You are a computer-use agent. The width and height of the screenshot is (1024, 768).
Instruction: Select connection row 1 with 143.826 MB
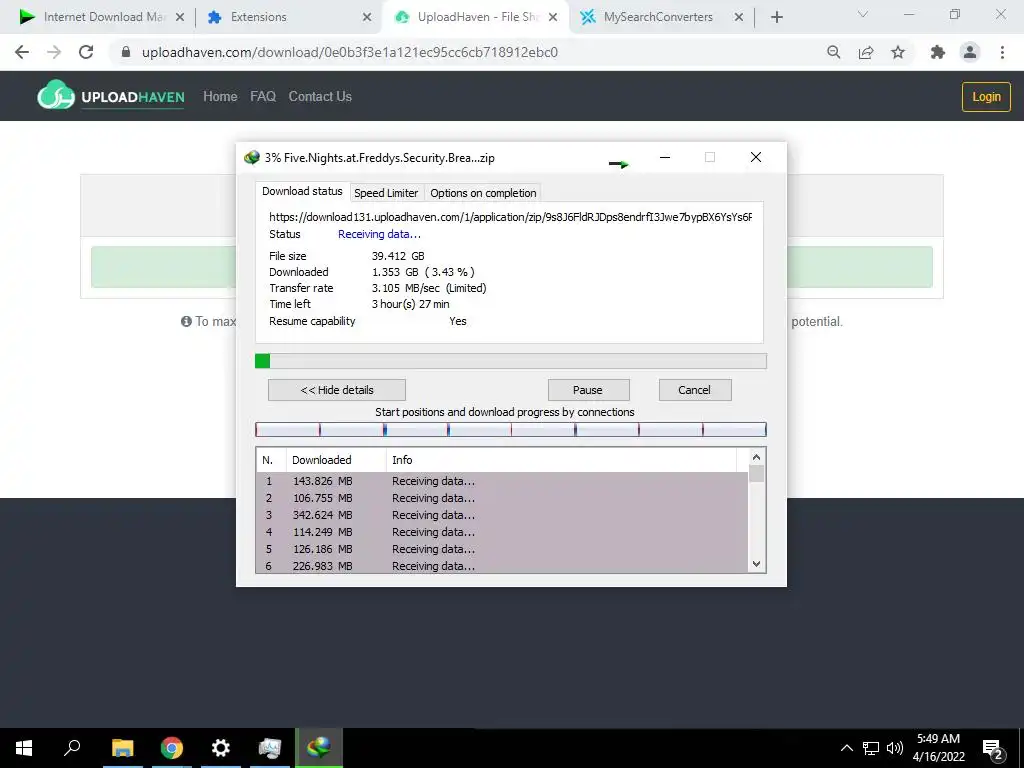tap(502, 481)
